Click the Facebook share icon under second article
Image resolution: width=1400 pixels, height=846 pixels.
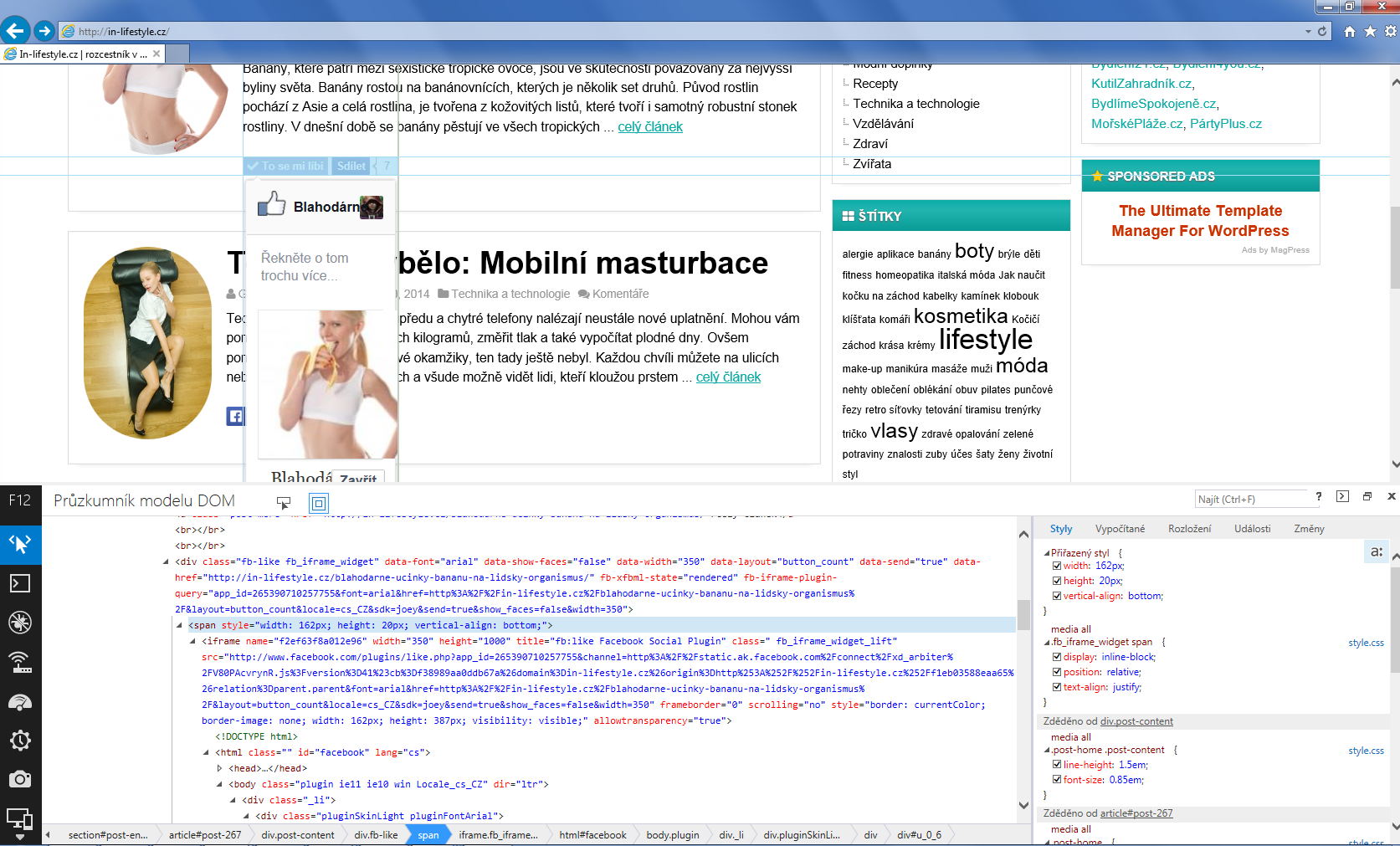pos(235,416)
